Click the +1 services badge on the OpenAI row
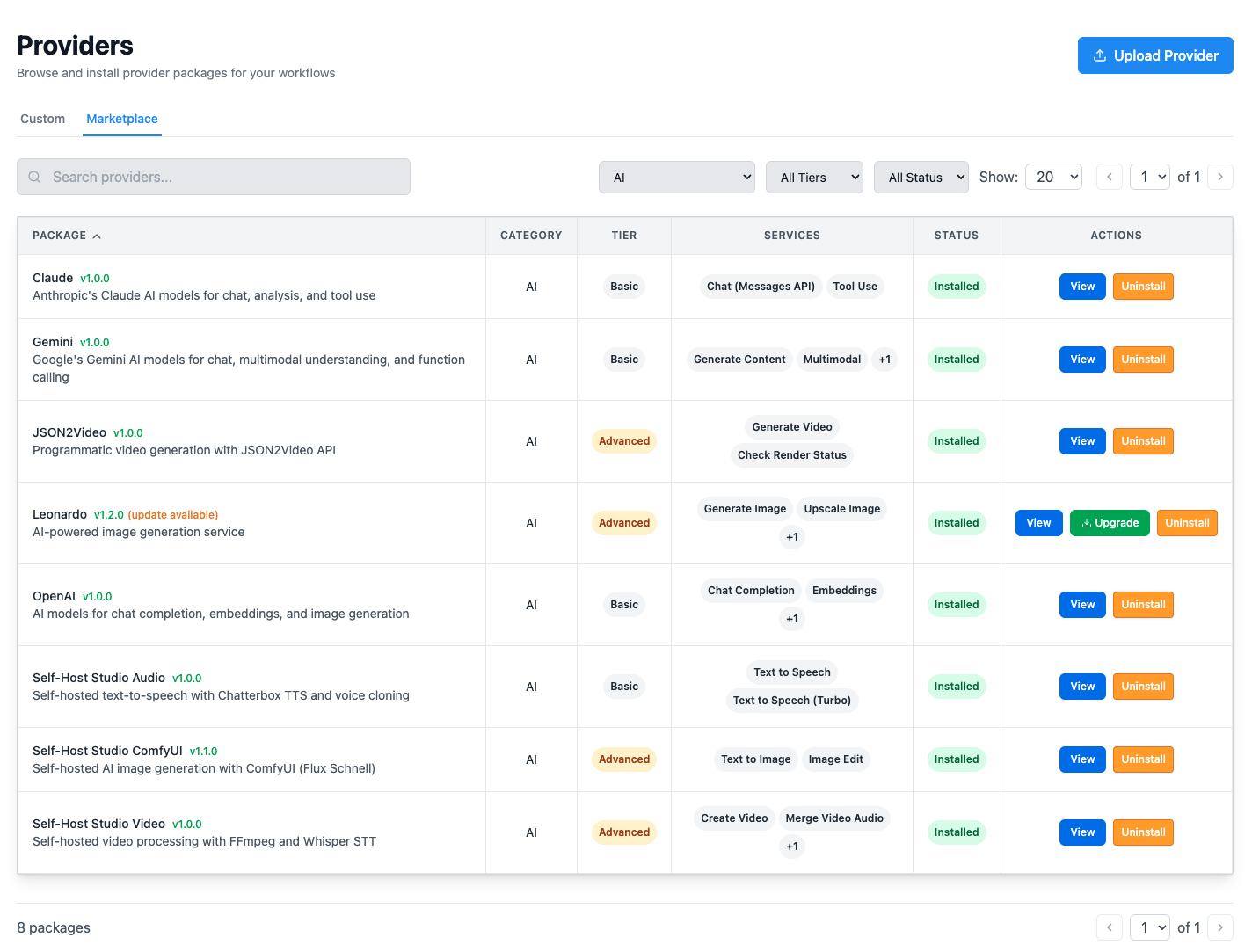Screen dimensions: 1252x952 point(791,619)
